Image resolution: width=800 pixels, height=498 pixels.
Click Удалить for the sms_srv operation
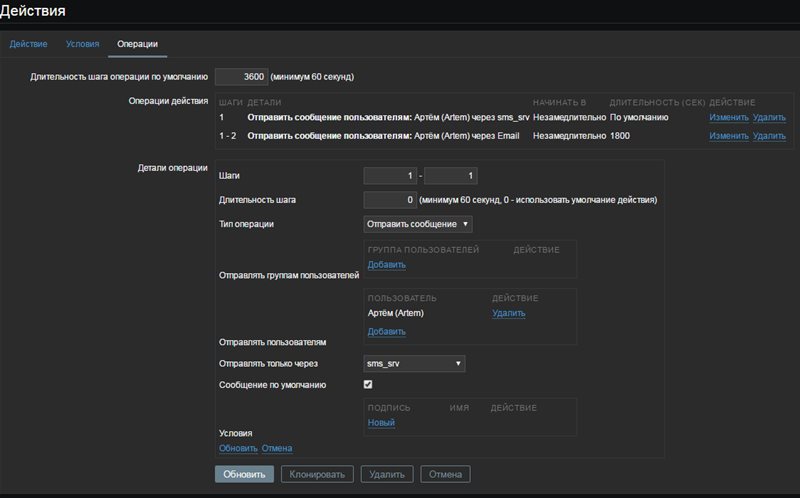point(769,117)
